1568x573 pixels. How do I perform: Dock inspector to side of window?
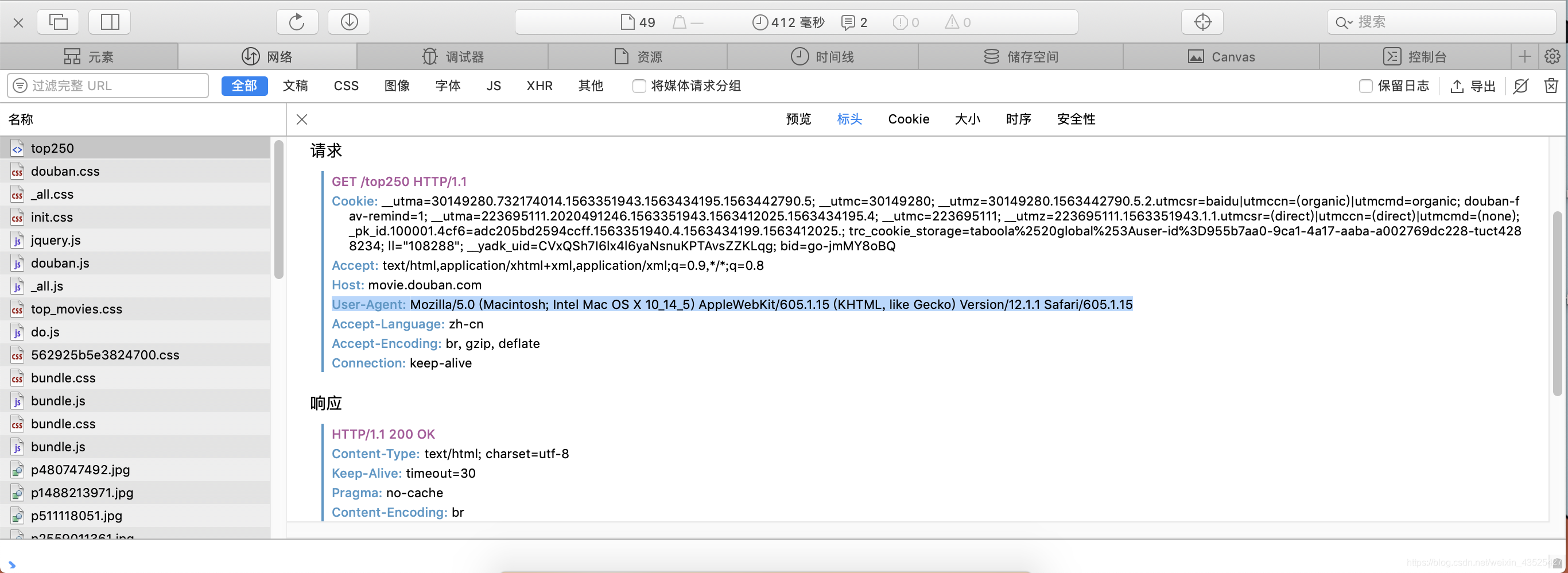[x=110, y=22]
